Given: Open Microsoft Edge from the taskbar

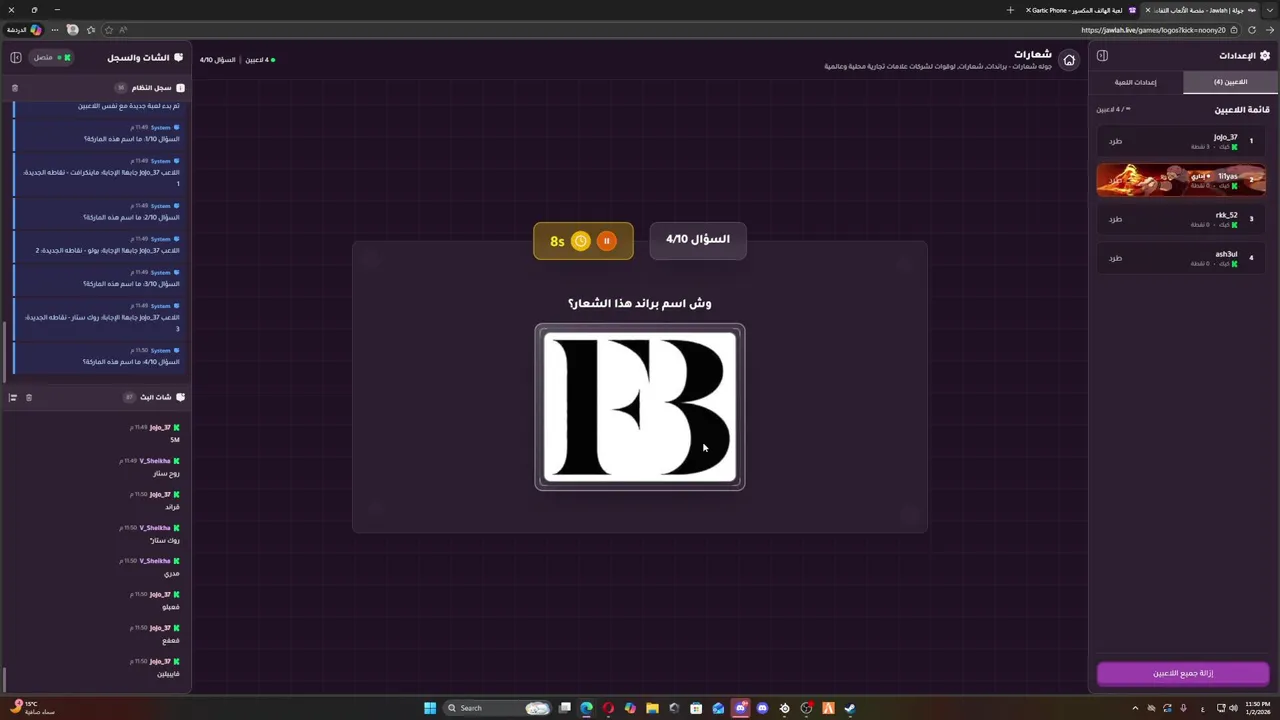Looking at the screenshot, I should tap(586, 708).
